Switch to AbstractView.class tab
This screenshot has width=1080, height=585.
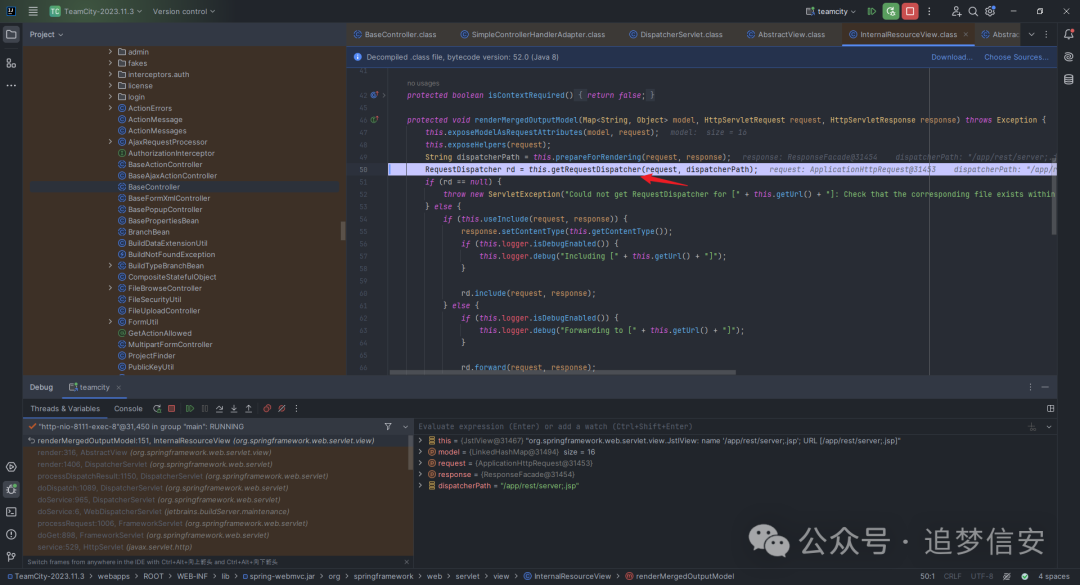point(786,34)
